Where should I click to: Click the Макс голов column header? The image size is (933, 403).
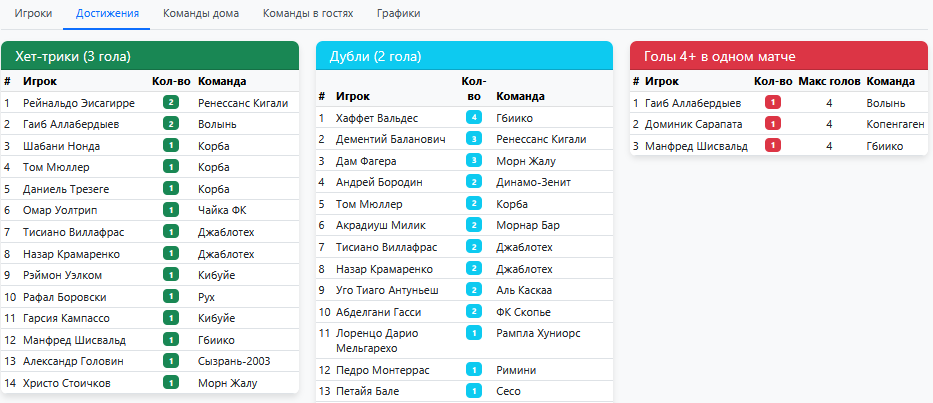(x=829, y=81)
